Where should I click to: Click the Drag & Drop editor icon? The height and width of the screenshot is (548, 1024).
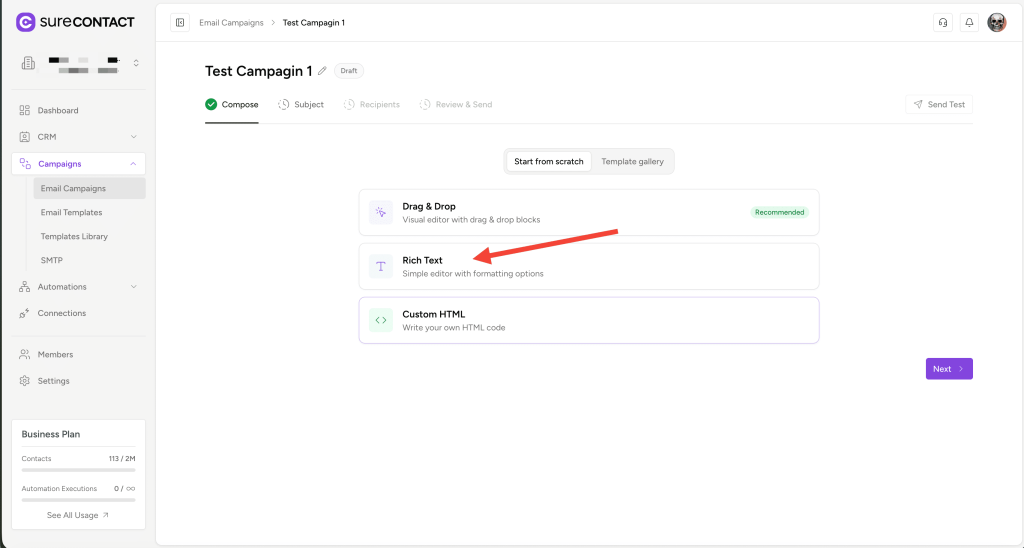tap(381, 212)
